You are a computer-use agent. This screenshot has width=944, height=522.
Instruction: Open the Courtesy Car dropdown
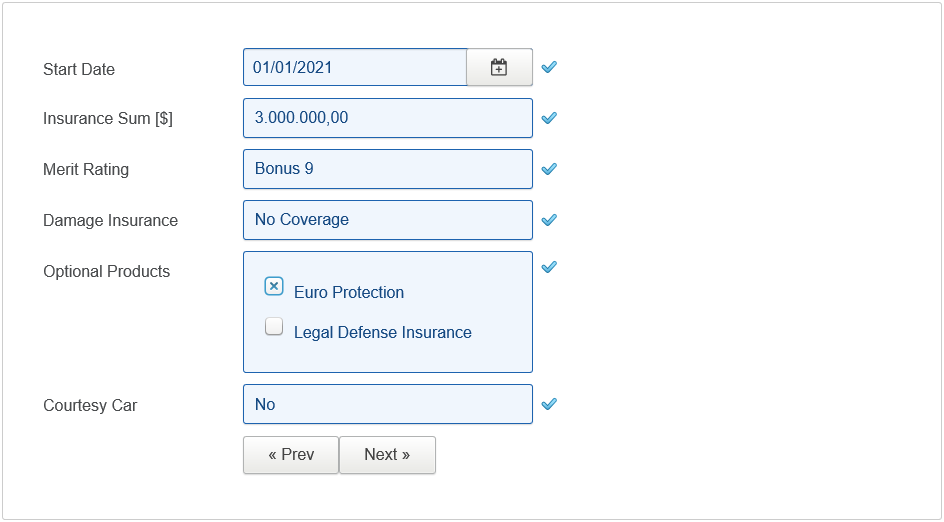point(387,404)
